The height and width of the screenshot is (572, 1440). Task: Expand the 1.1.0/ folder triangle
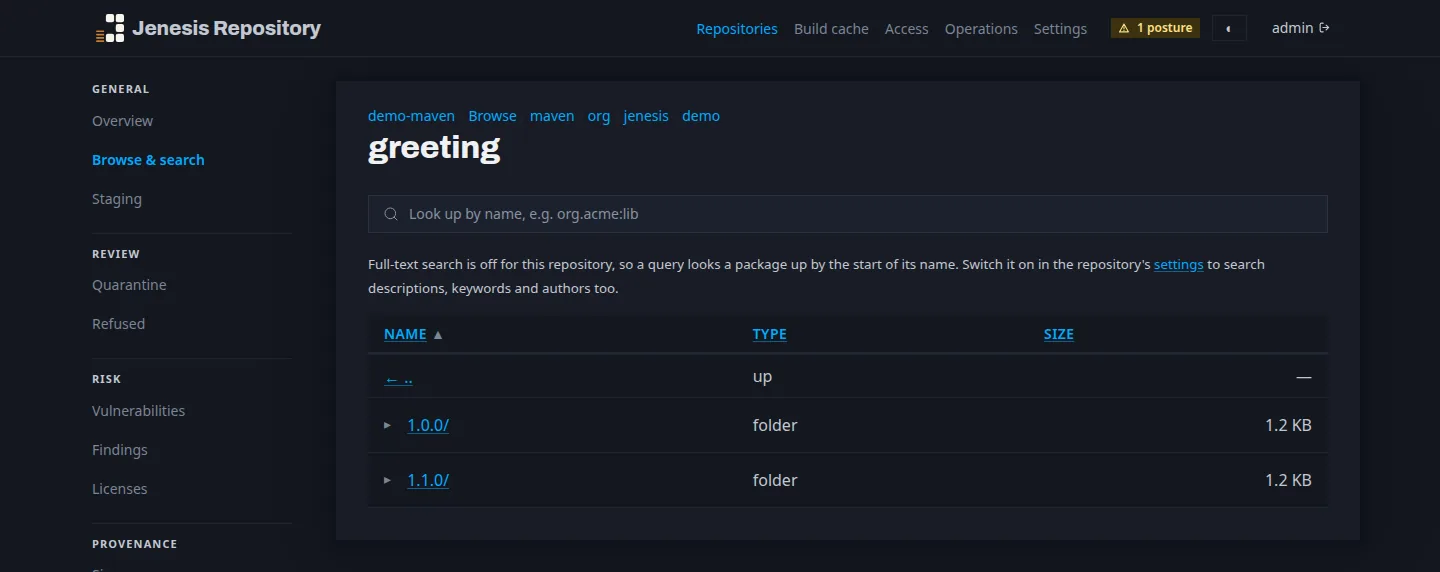[x=388, y=480]
